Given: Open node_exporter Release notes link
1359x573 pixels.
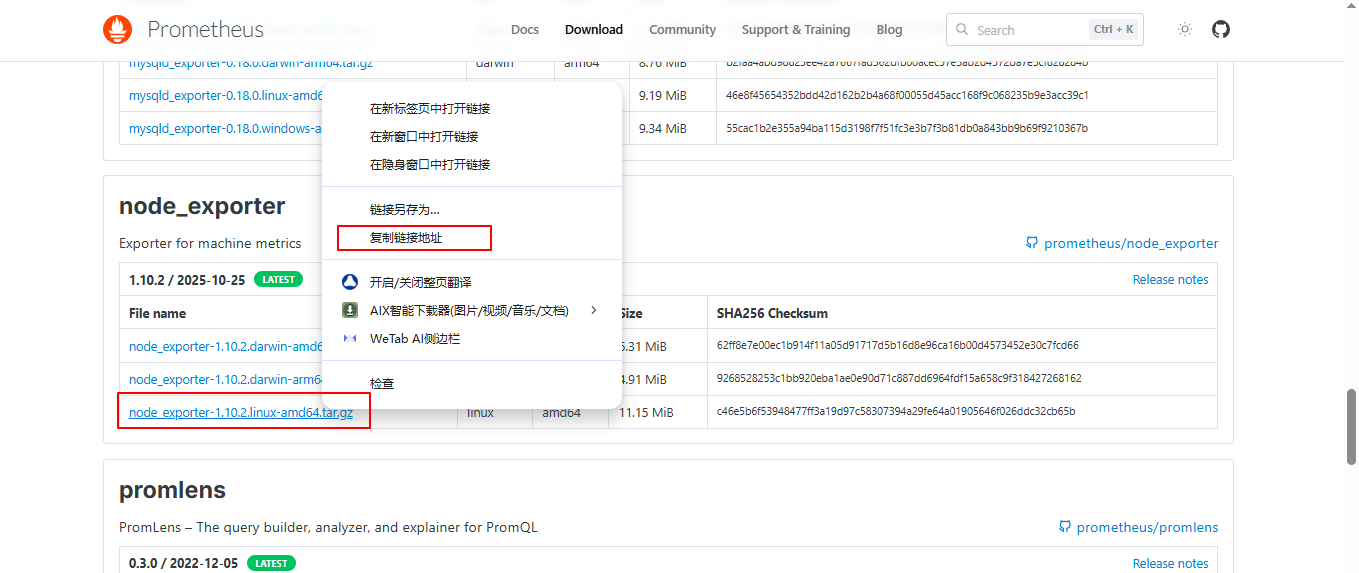Looking at the screenshot, I should coord(1170,279).
